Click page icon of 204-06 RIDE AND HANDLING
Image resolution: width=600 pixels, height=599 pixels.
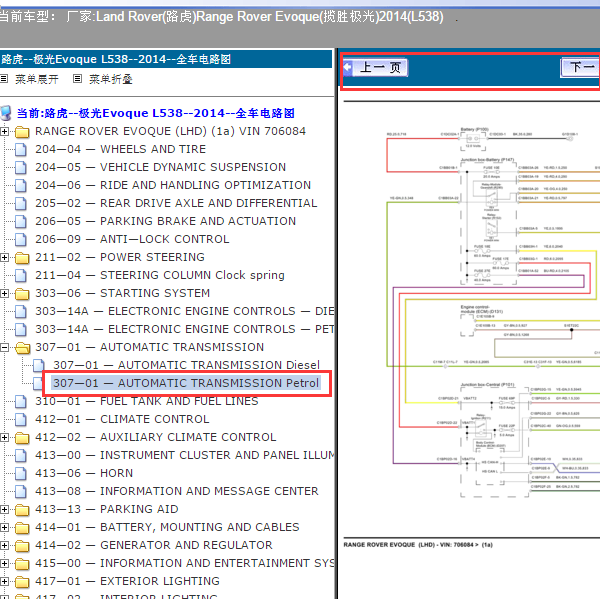coord(21,185)
